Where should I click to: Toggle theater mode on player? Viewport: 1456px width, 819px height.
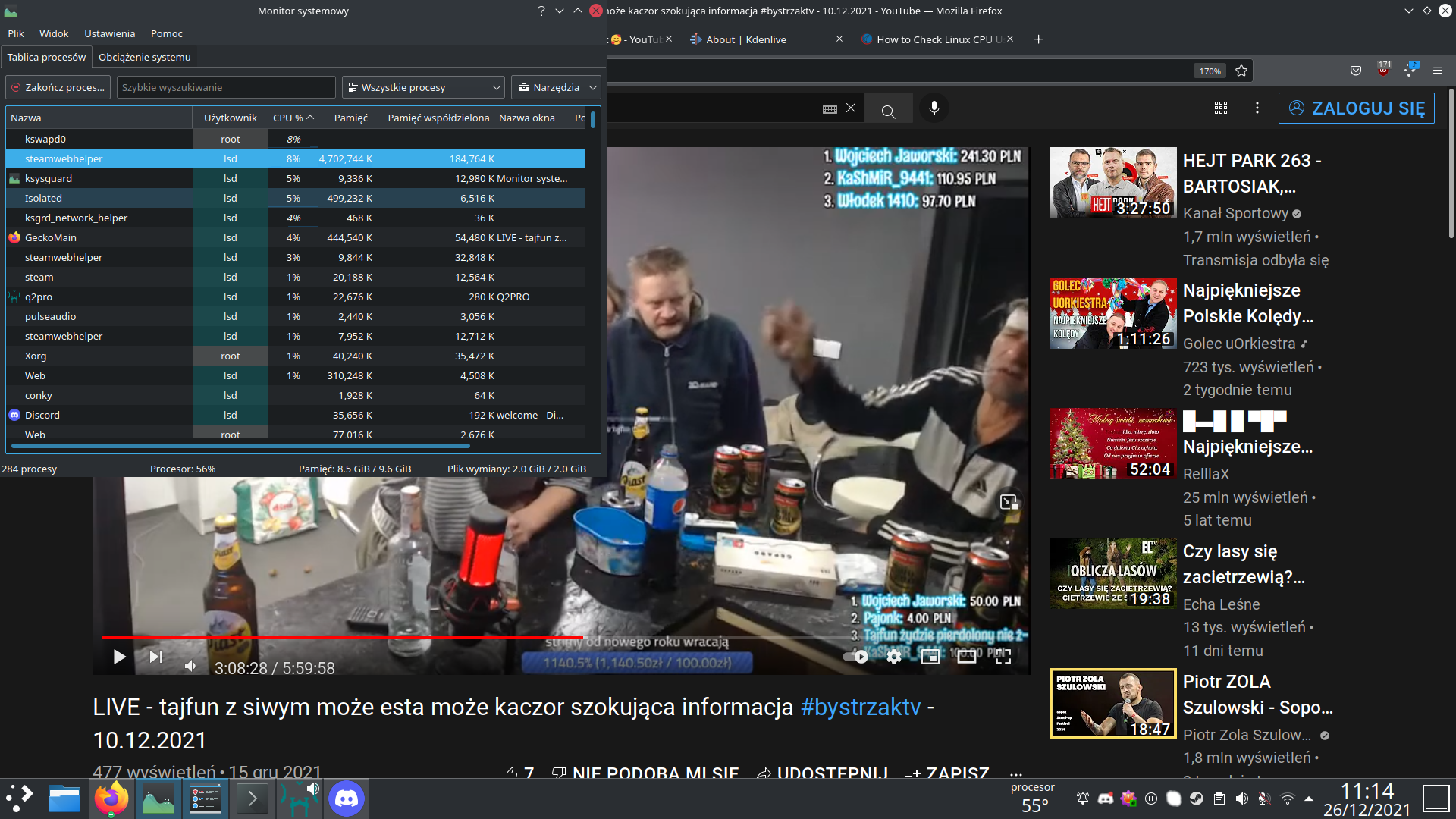click(966, 657)
